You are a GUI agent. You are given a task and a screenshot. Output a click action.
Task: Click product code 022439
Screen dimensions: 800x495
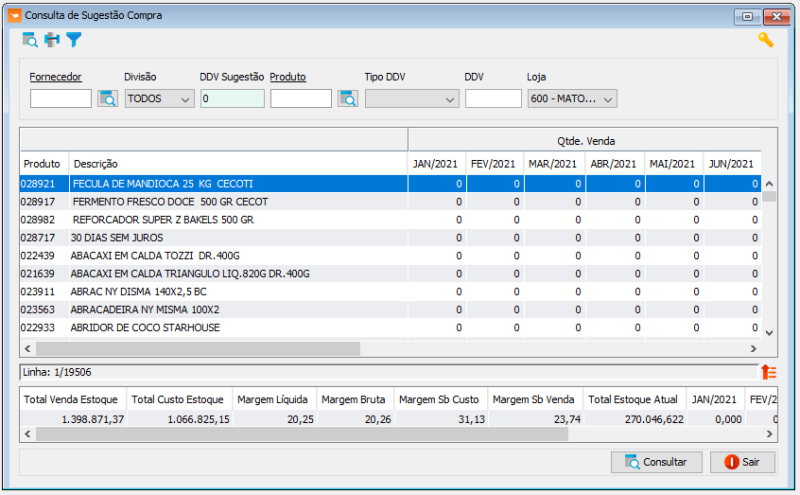point(38,256)
